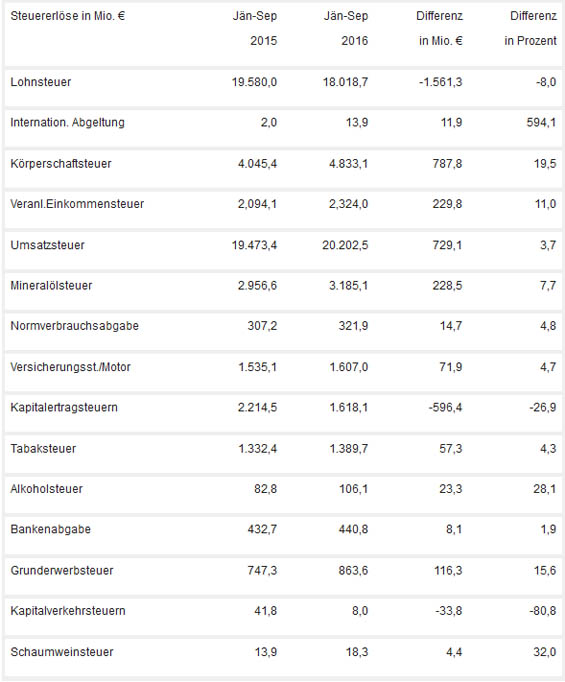The height and width of the screenshot is (682, 565).
Task: Select the Versicherungsst./Motor 2015 value 1.535,1
Action: [x=257, y=367]
